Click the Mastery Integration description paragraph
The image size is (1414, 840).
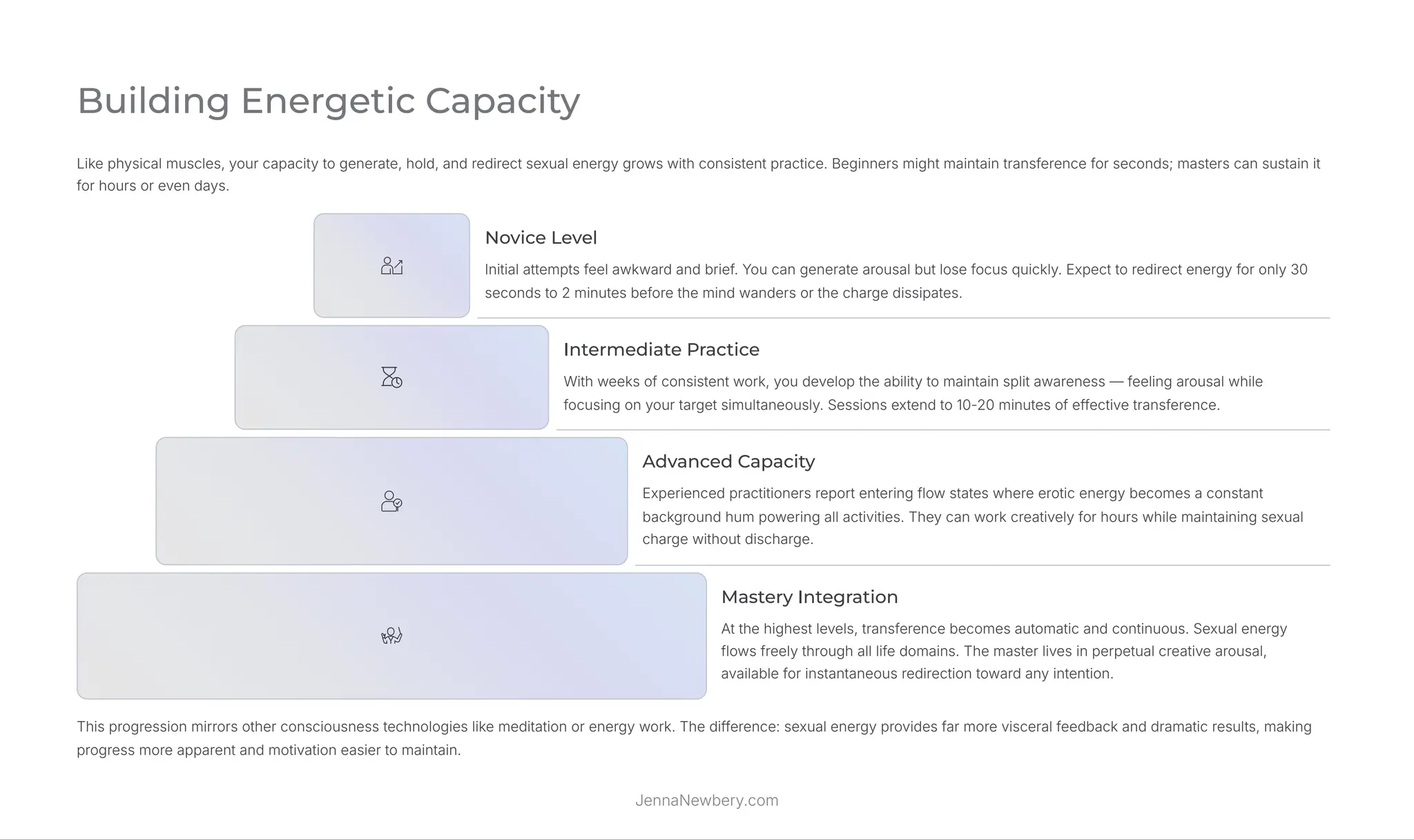[1004, 651]
